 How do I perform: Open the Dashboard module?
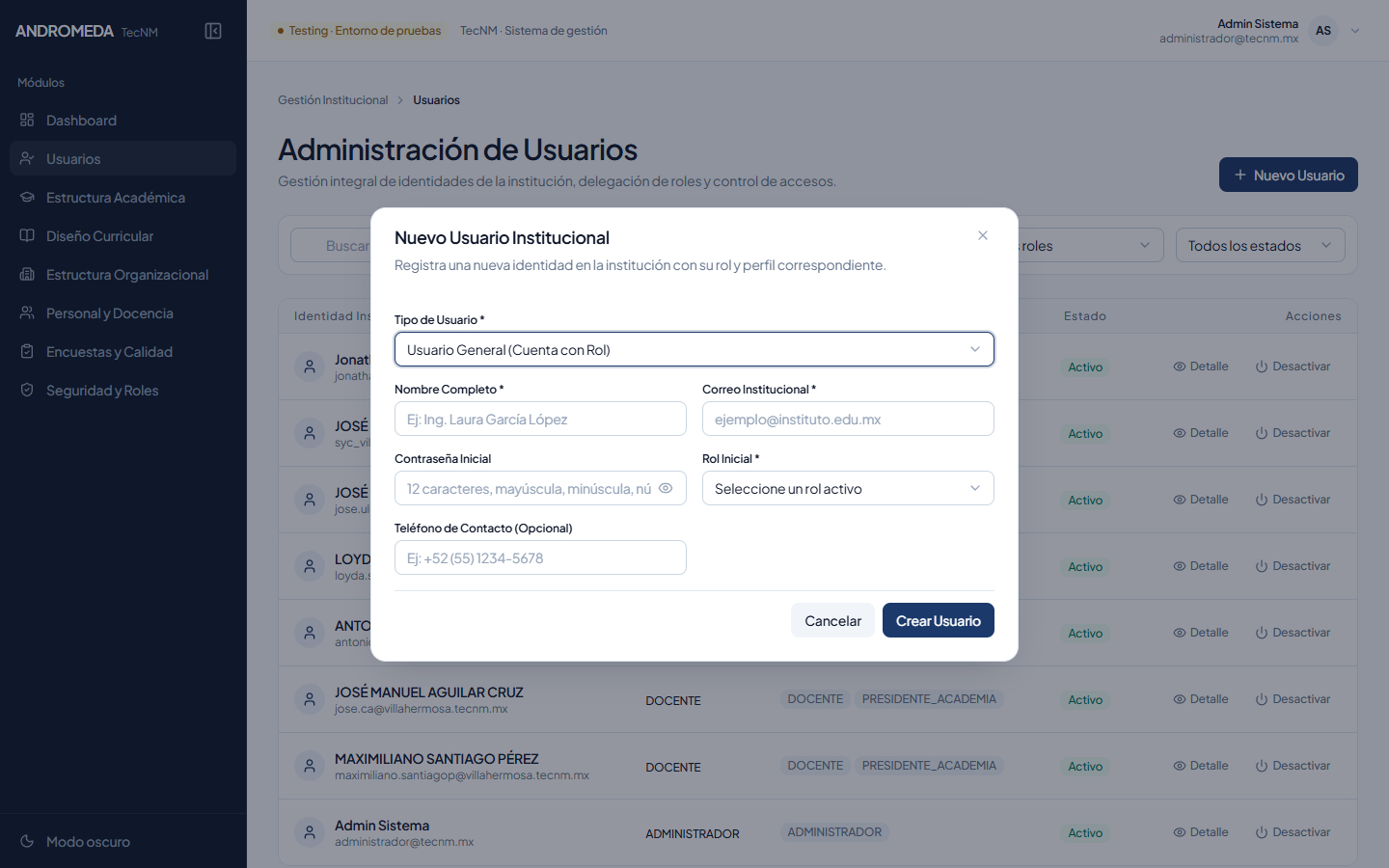(123, 120)
